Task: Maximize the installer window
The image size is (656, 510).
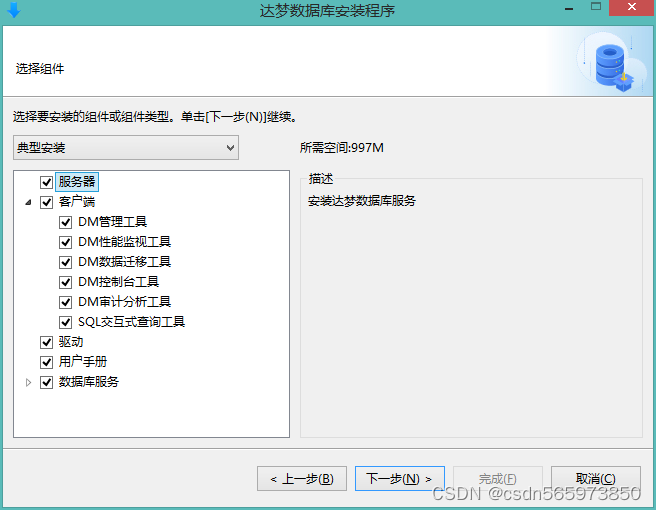Action: click(596, 7)
